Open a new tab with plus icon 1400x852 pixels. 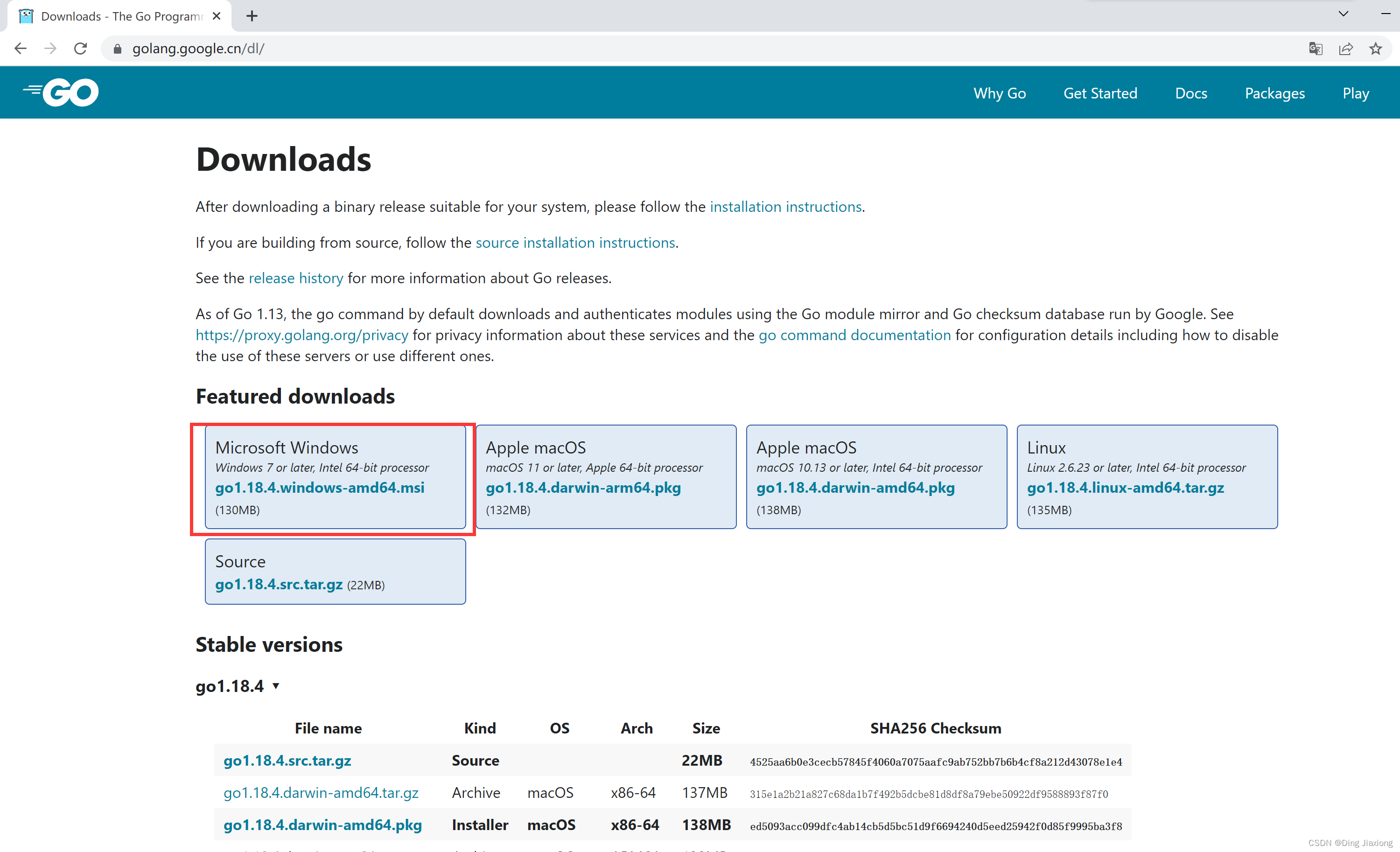coord(252,16)
